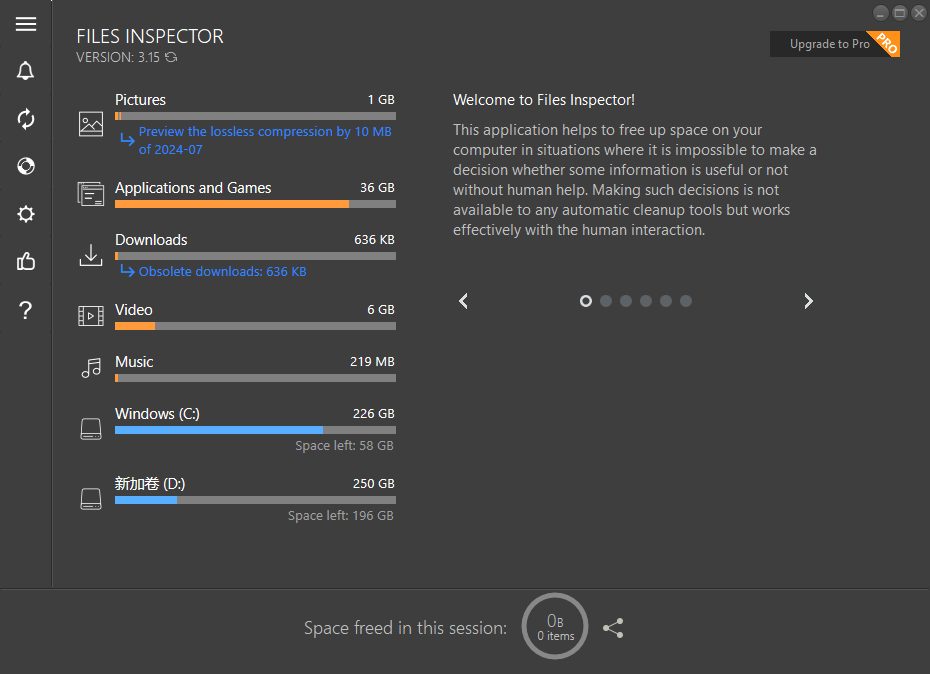This screenshot has height=674, width=930.
Task: Click the Music usage bar
Action: point(255,379)
